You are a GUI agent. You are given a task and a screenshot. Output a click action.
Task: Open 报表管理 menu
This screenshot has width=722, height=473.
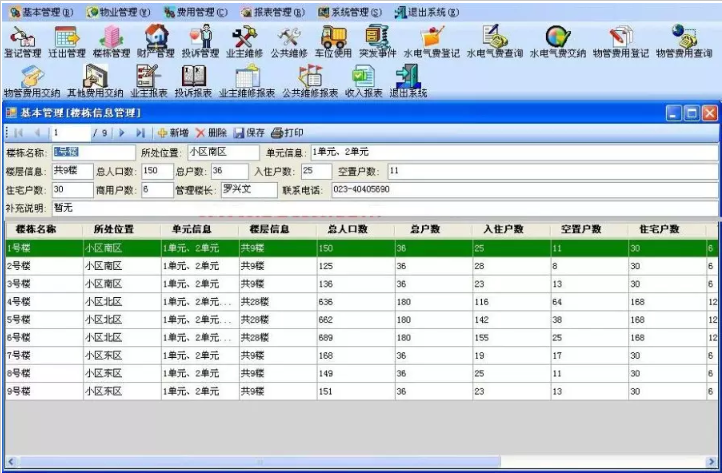tap(273, 12)
